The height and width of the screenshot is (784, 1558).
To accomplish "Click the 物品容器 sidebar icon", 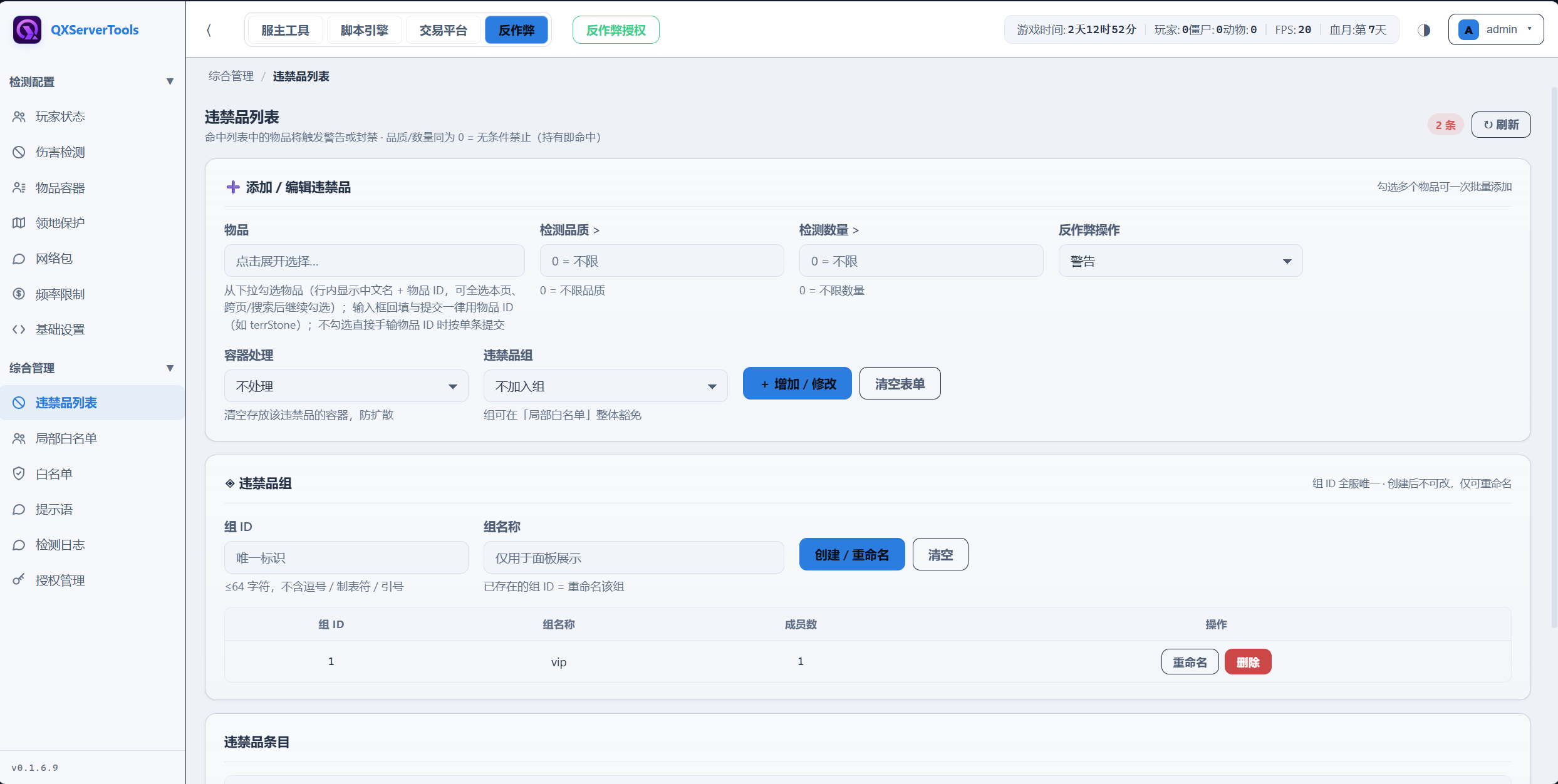I will click(19, 188).
